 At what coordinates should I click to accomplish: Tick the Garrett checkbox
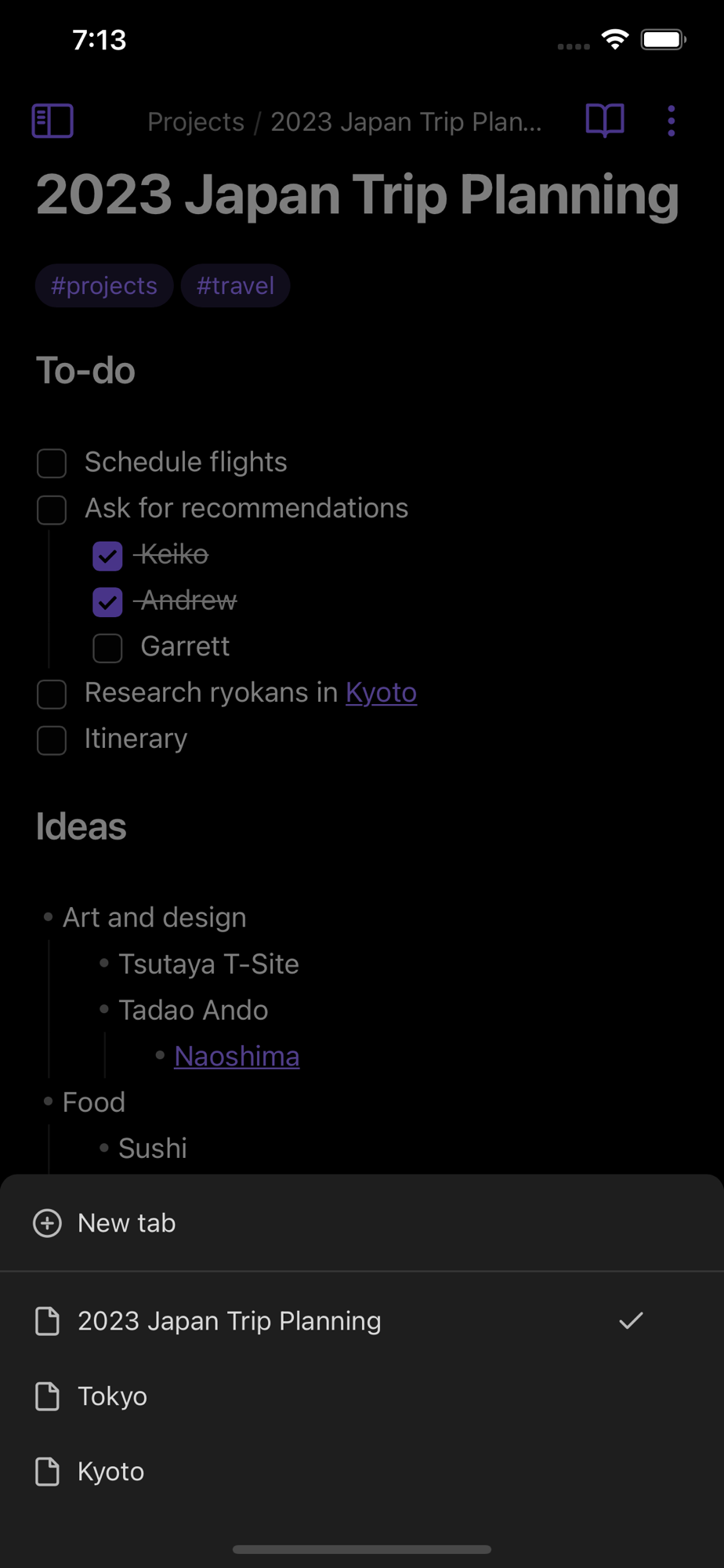tap(107, 648)
